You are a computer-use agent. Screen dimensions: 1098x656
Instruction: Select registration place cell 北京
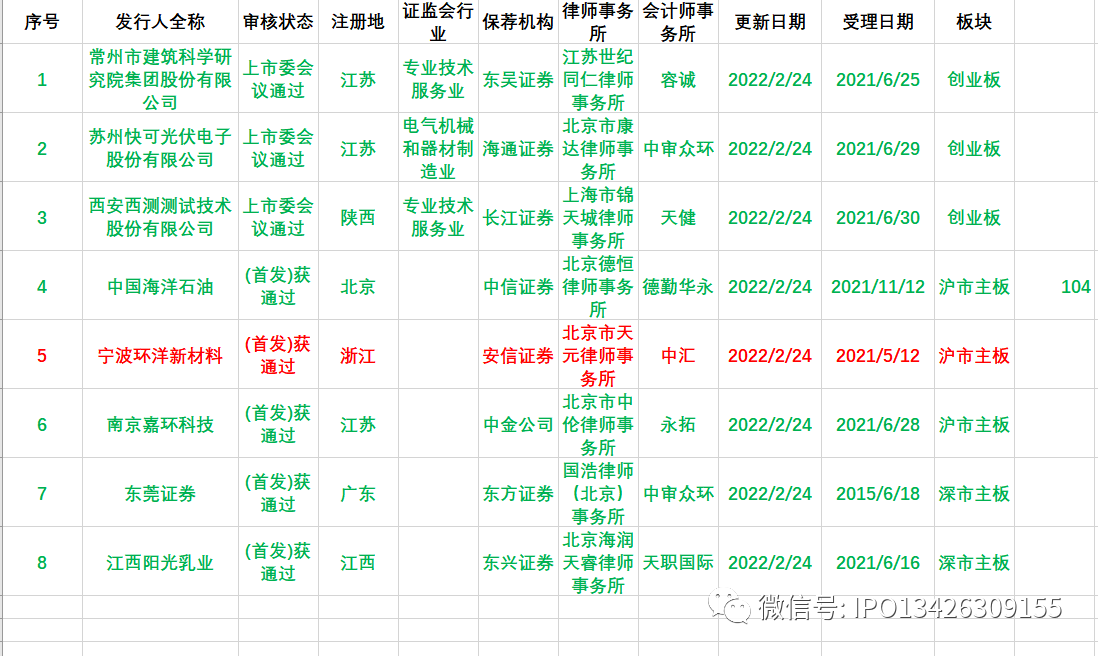pos(358,286)
